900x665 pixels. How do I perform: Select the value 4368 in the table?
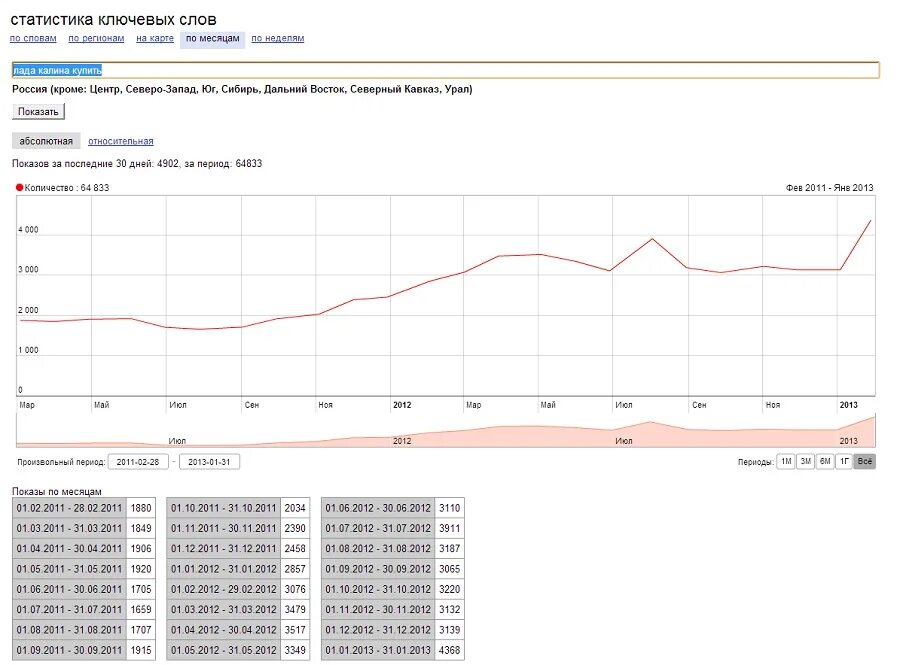click(448, 650)
